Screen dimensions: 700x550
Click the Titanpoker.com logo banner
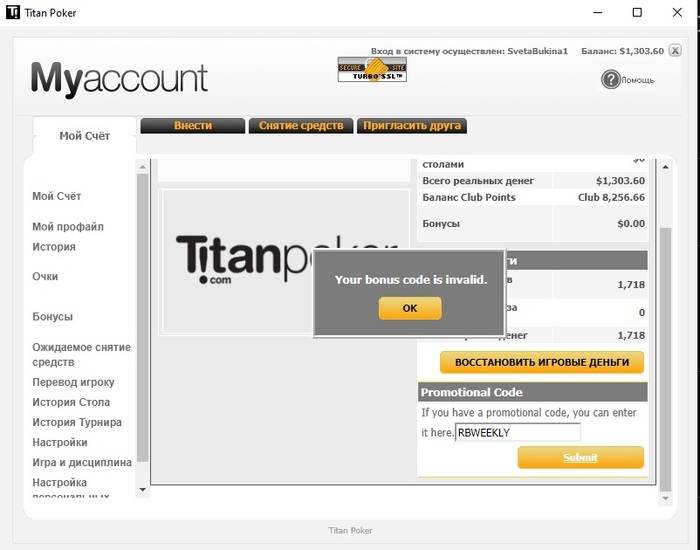(284, 262)
